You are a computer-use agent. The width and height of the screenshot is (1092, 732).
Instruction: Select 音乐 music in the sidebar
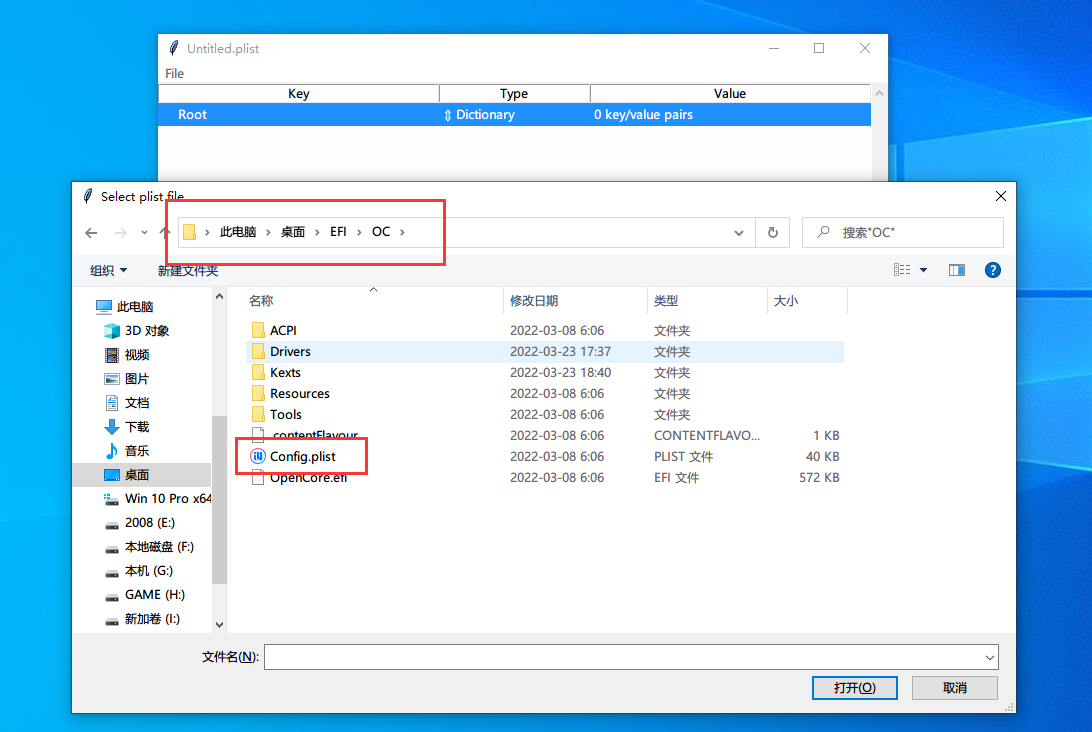coord(137,451)
